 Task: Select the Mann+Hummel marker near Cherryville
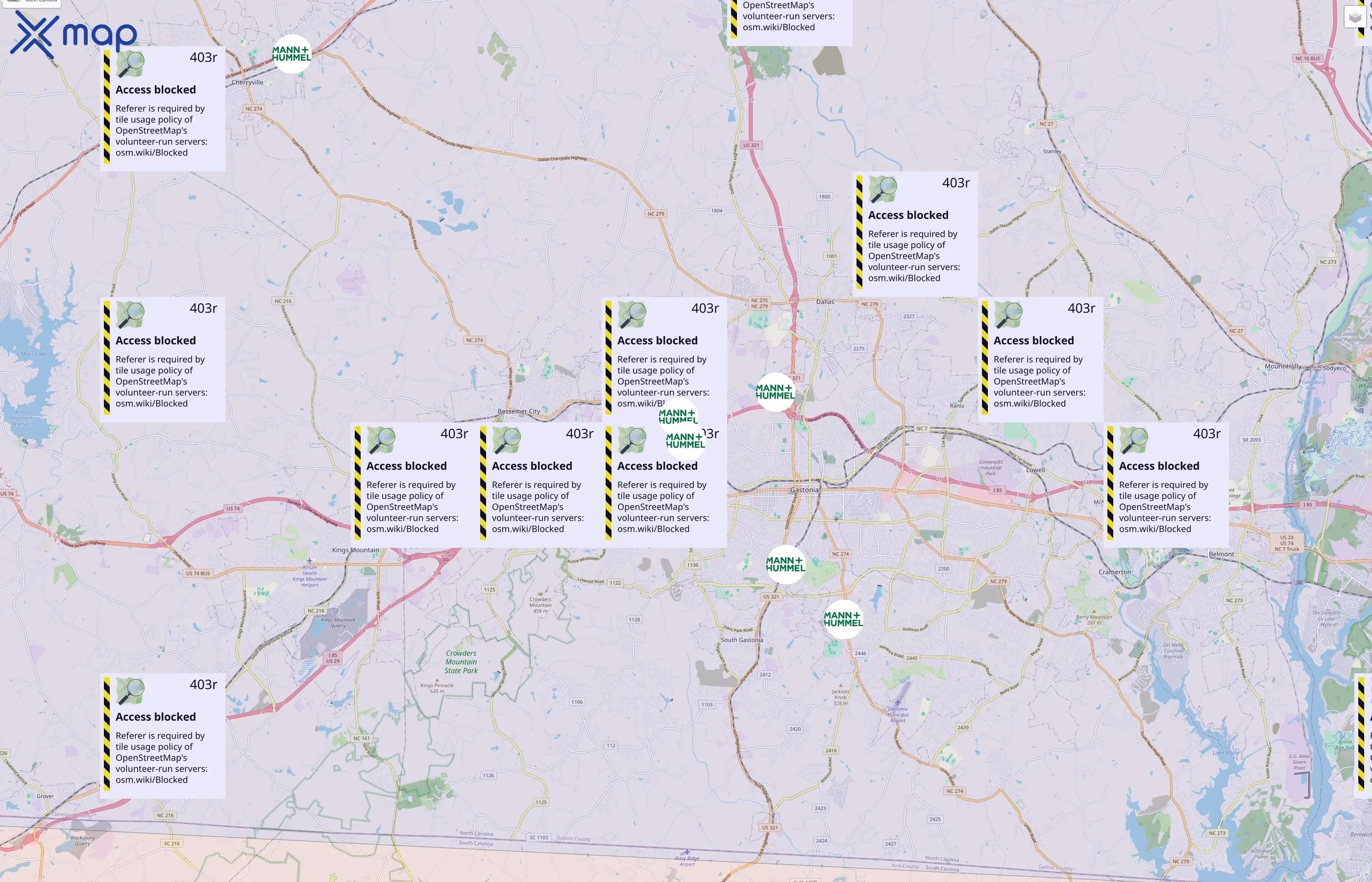[292, 54]
